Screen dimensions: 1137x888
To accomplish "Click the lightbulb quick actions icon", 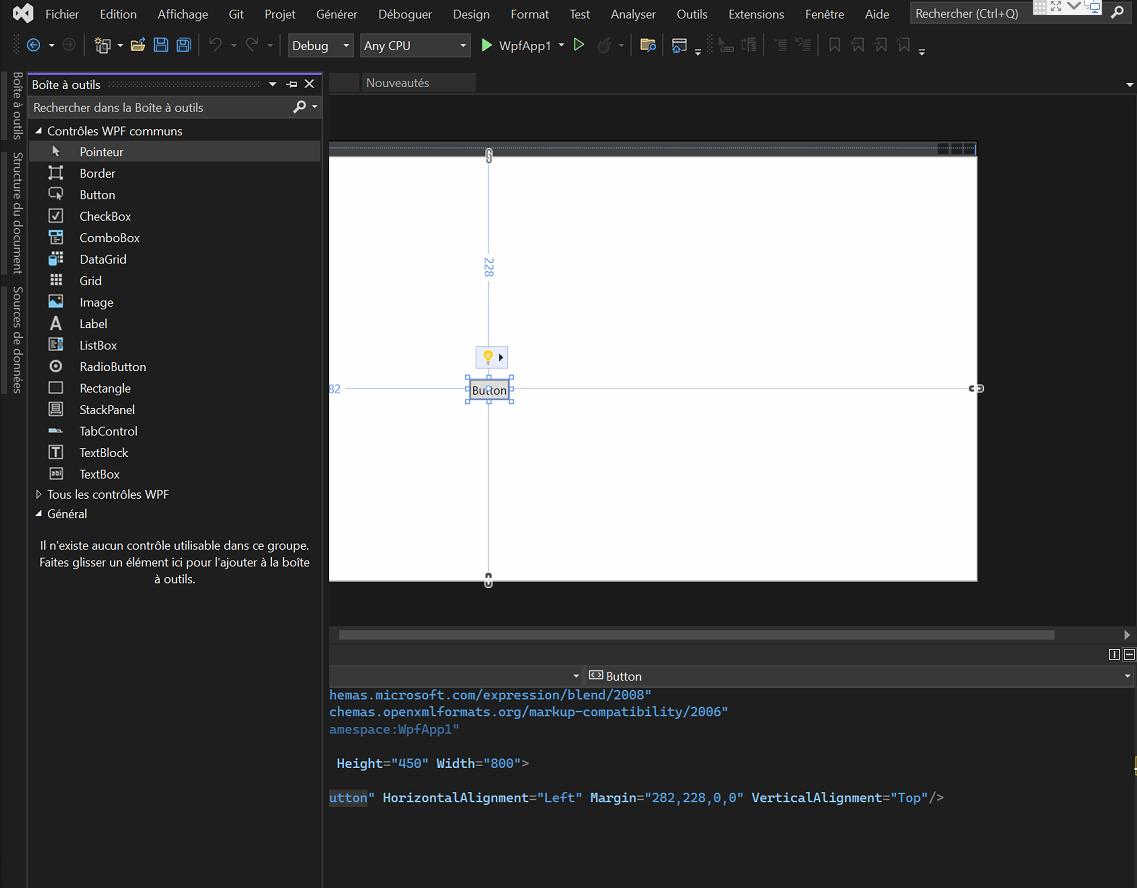I will tap(488, 357).
